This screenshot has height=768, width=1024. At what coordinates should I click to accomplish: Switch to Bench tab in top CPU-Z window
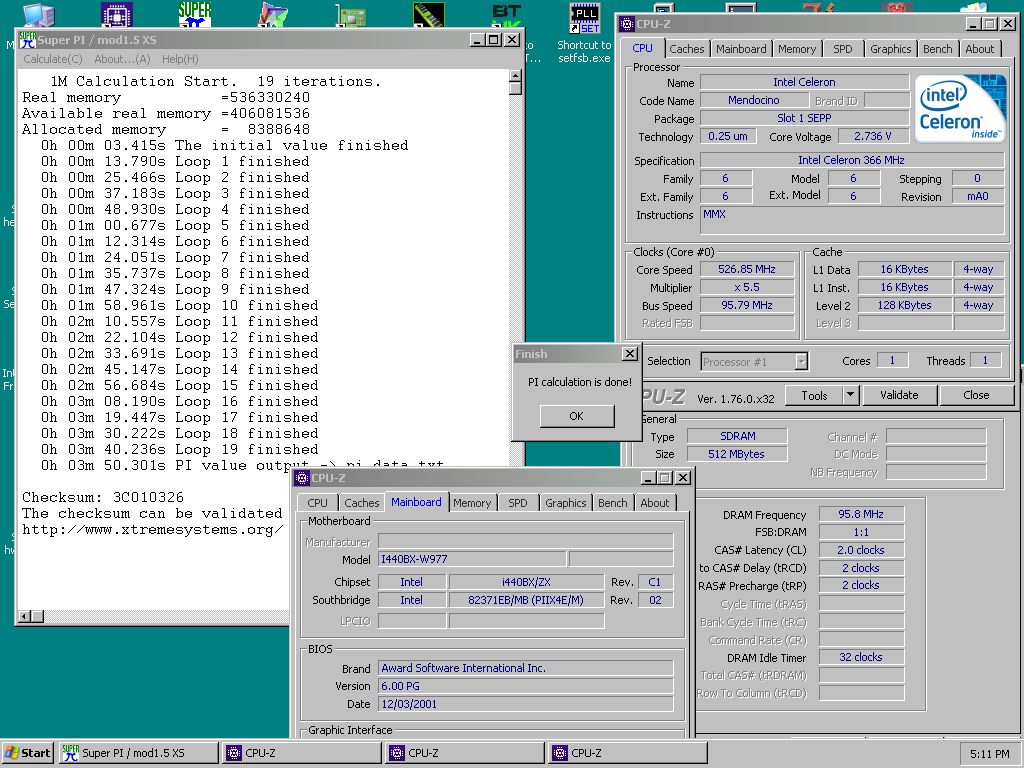937,49
